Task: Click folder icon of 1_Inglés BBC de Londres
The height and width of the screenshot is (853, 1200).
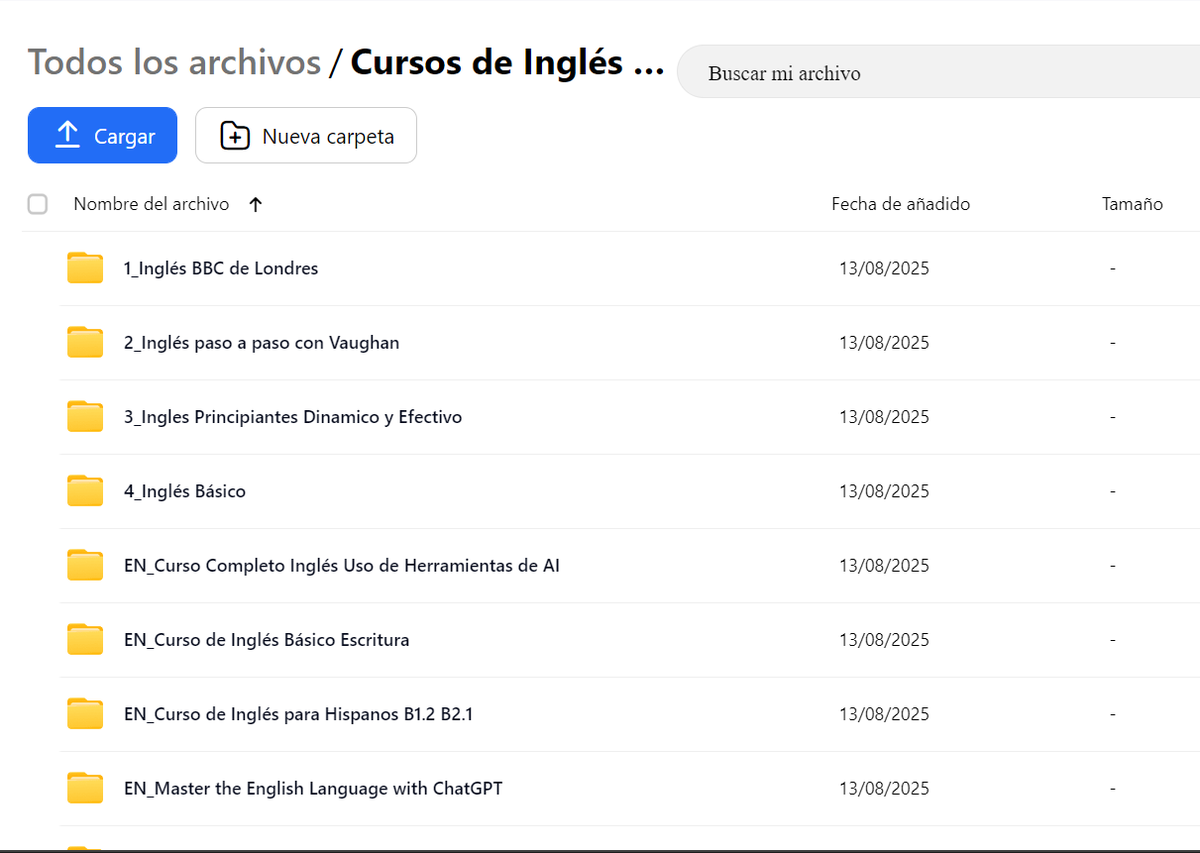Action: point(85,268)
